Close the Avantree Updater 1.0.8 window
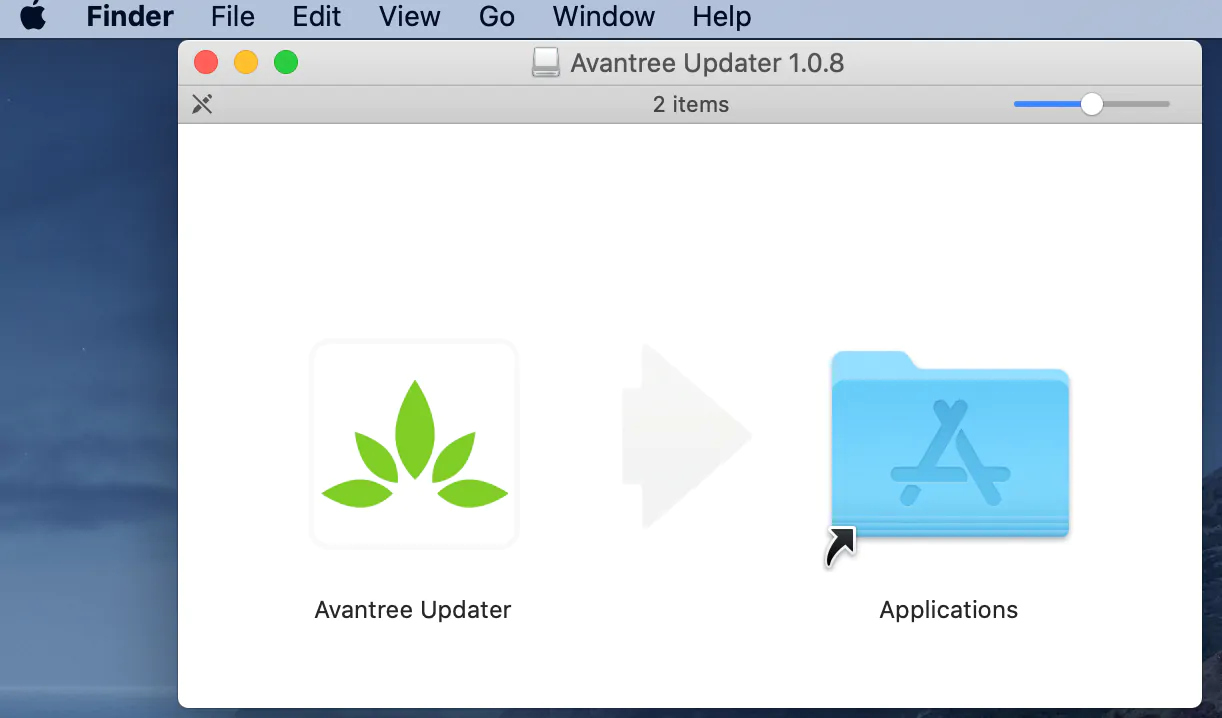 point(206,63)
